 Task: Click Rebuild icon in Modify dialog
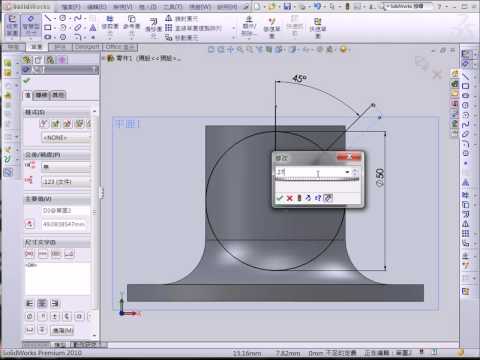tap(299, 198)
